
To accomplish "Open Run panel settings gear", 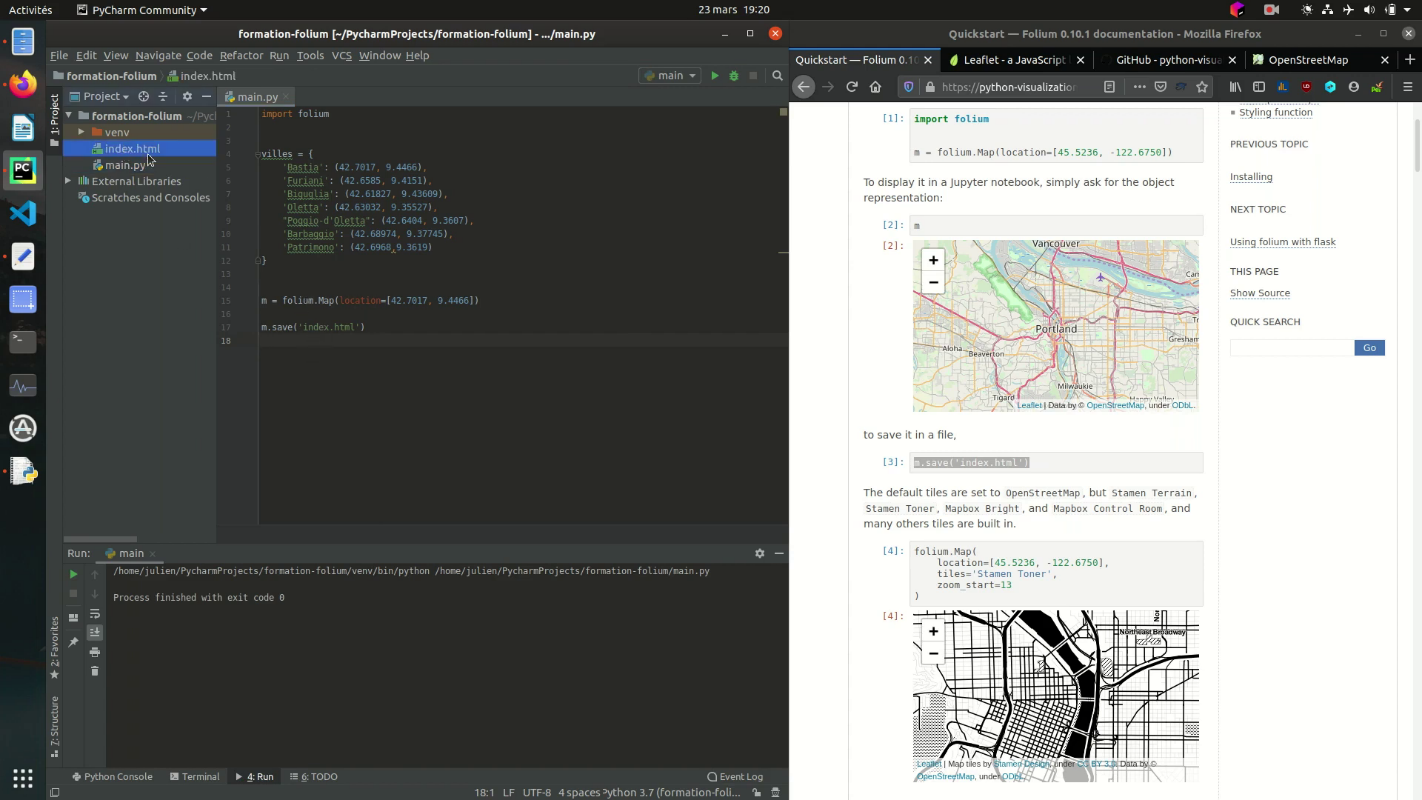I will 759,553.
